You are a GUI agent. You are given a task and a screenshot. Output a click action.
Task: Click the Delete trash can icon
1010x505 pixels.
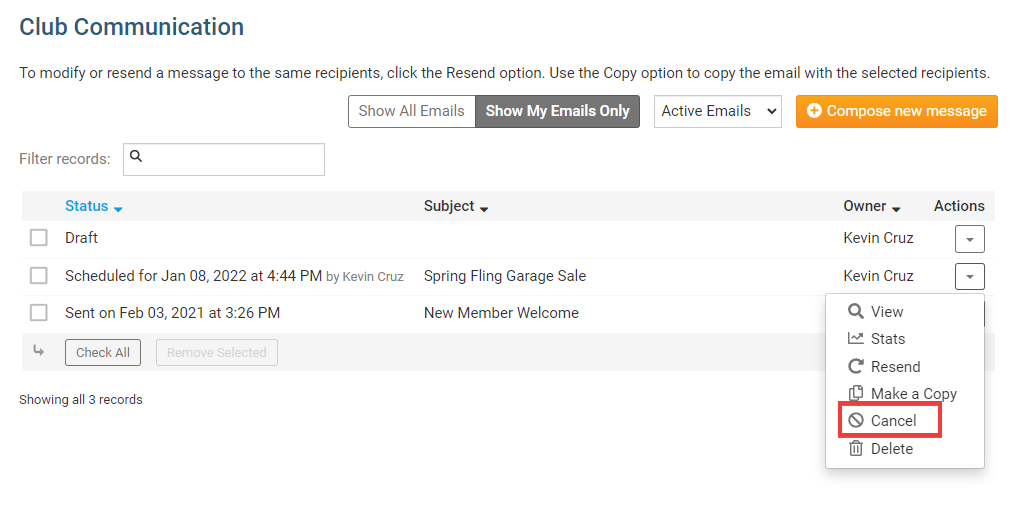coord(855,448)
